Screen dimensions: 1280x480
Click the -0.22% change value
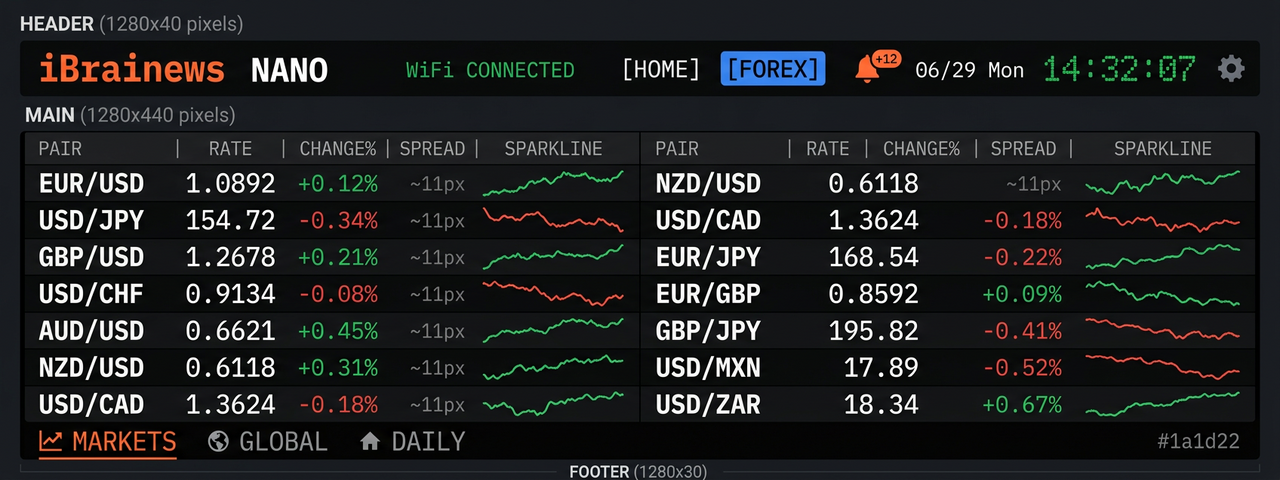[1022, 257]
